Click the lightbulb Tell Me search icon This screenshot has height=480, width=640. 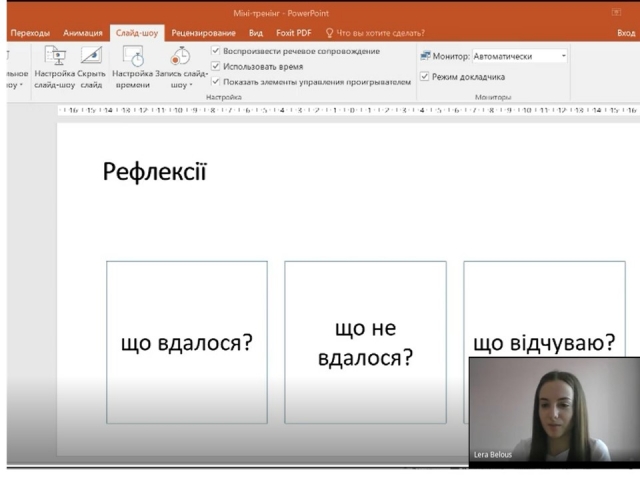pyautogui.click(x=329, y=33)
